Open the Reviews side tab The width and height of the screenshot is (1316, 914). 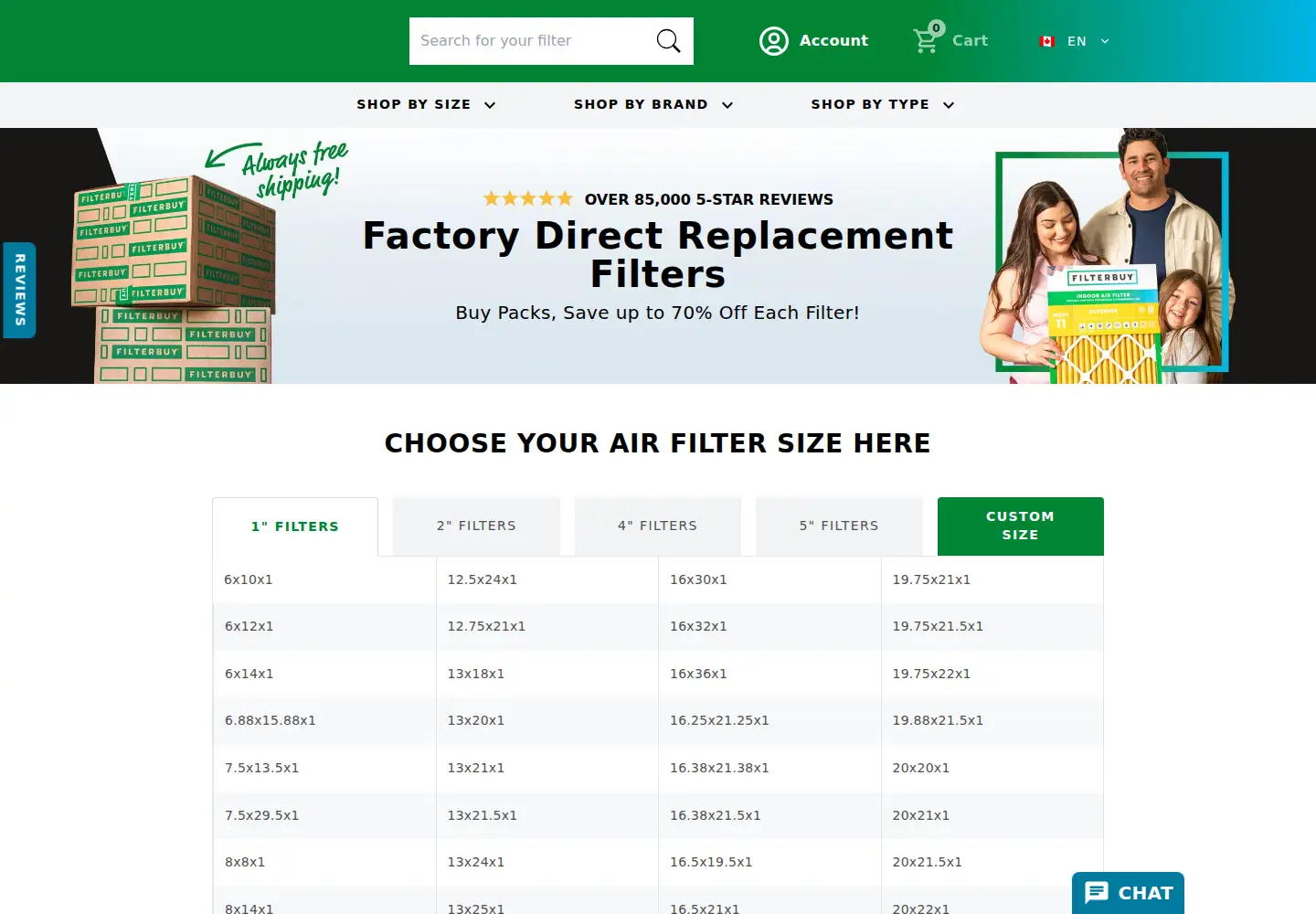coord(19,290)
